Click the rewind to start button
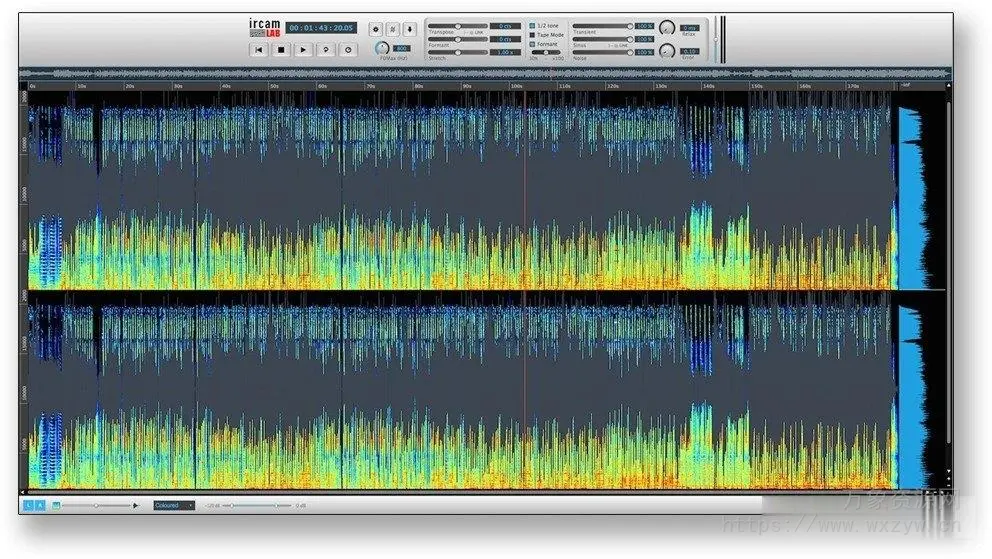 pyautogui.click(x=259, y=49)
